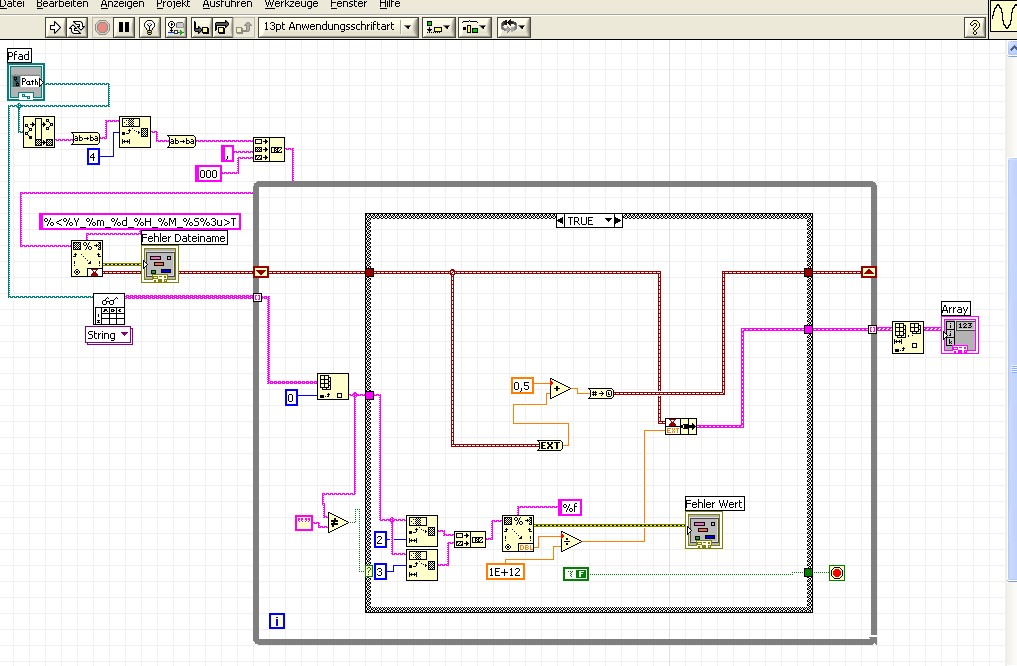Select the loop iteration terminal i
Image resolution: width=1017 pixels, height=666 pixels.
tap(276, 621)
